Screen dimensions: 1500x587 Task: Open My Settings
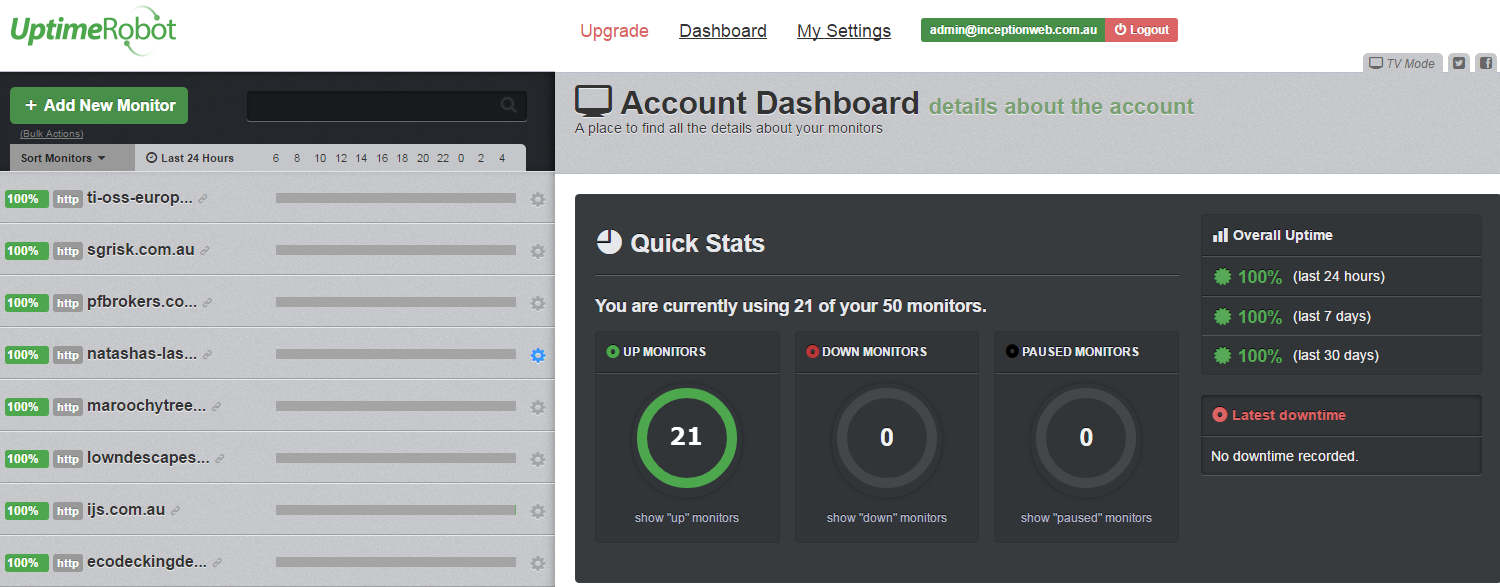click(x=844, y=31)
